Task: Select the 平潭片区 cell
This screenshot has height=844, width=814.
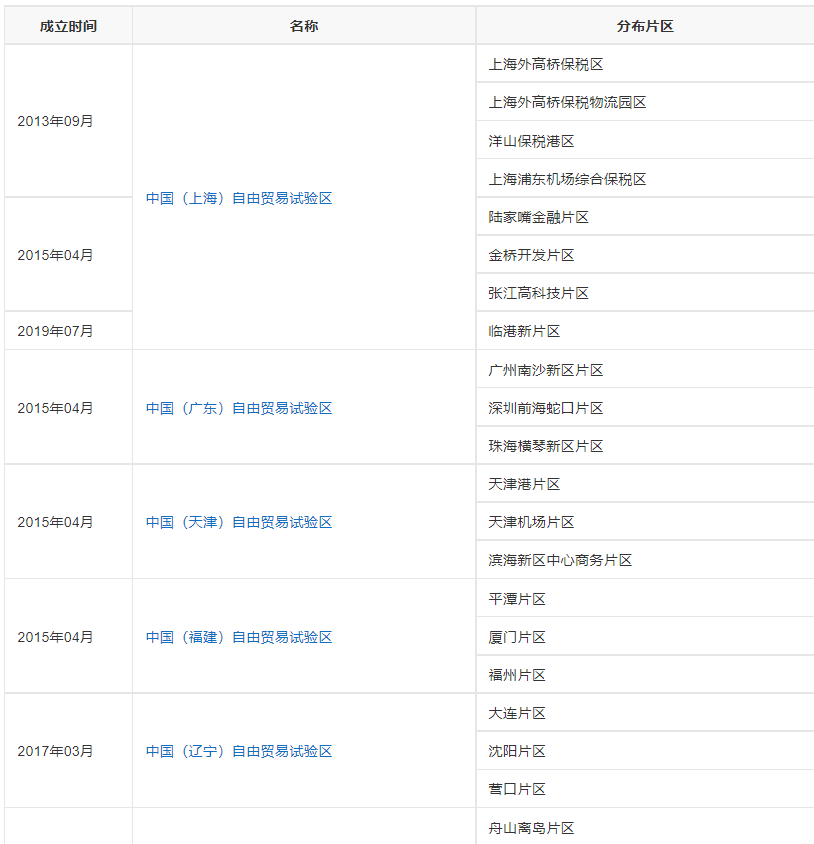Action: [517, 599]
